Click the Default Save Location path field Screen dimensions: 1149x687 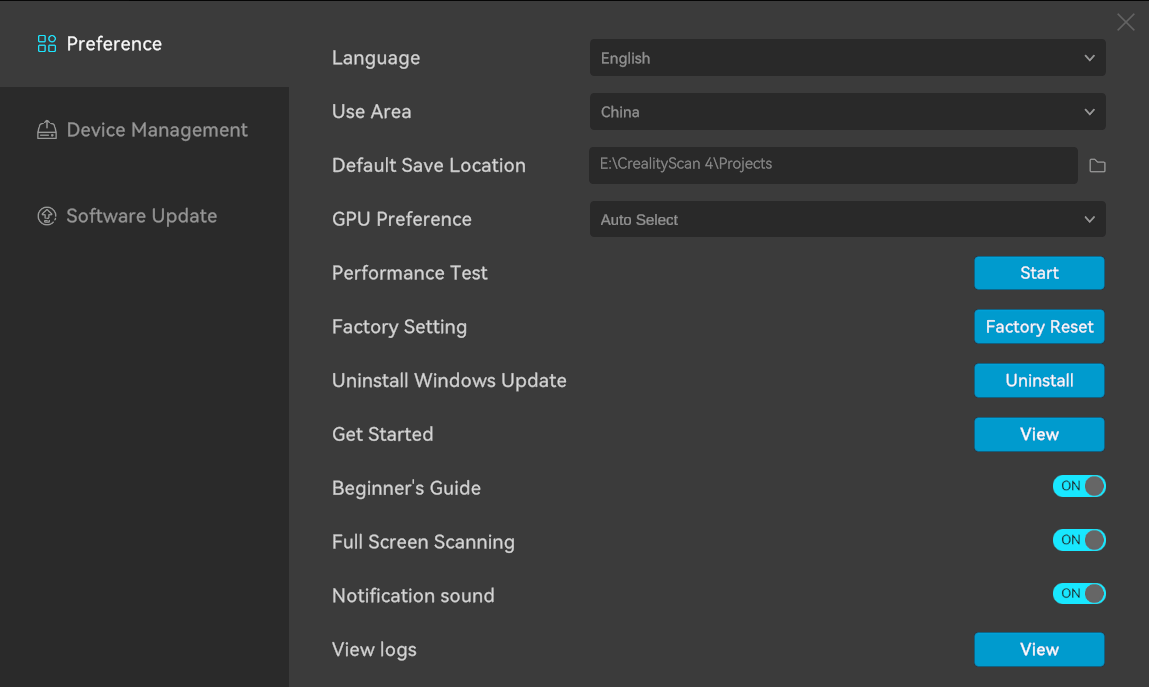coord(833,165)
